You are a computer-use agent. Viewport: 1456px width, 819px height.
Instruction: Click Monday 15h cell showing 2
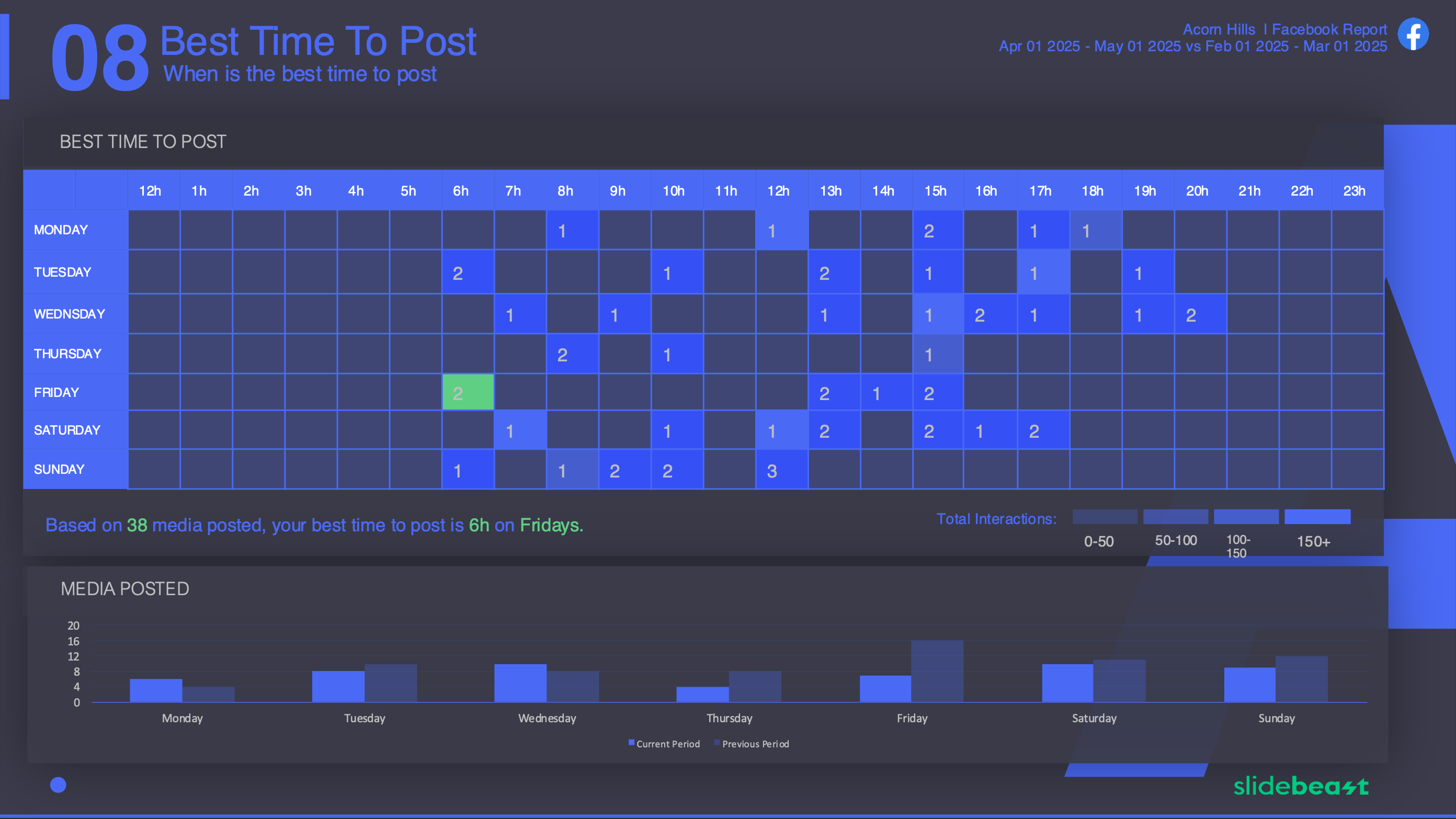pyautogui.click(x=938, y=230)
